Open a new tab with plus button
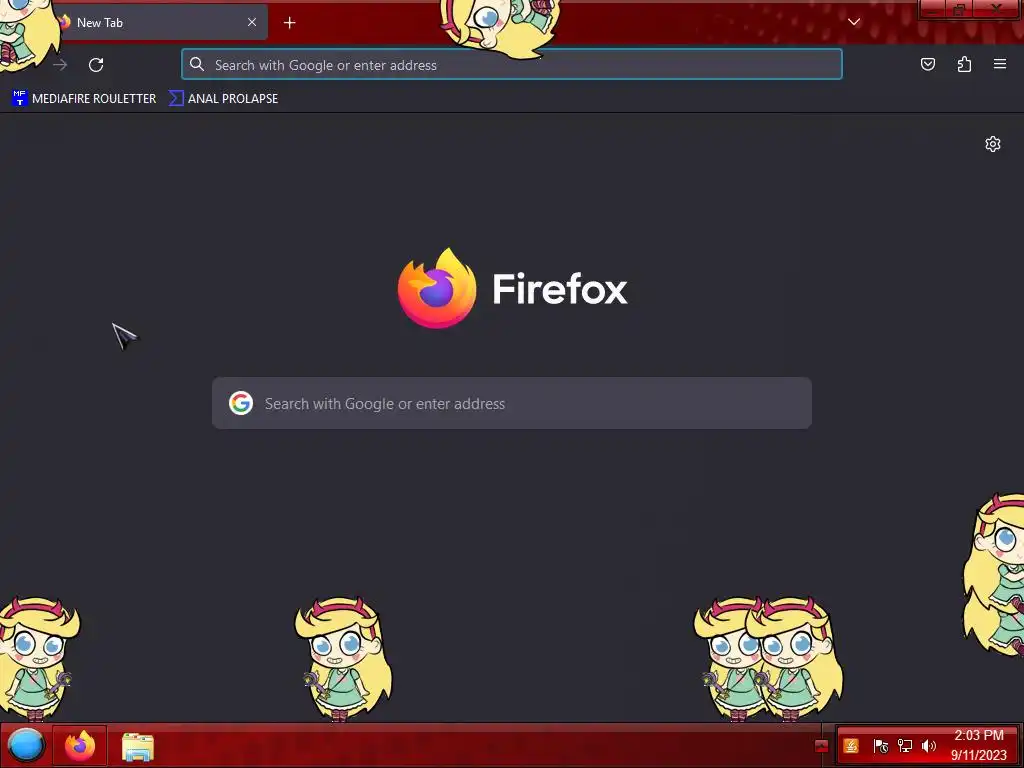1024x768 pixels. click(x=289, y=23)
